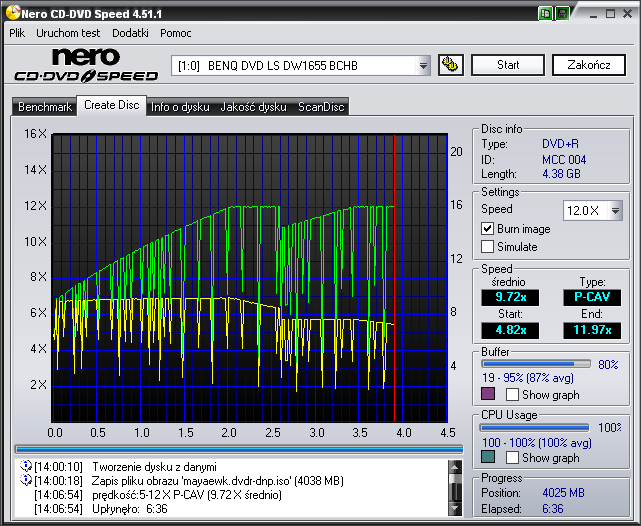Image resolution: width=641 pixels, height=526 pixels.
Task: Click CPU range text '100 - 100% (100% avg)'
Action: pos(537,443)
